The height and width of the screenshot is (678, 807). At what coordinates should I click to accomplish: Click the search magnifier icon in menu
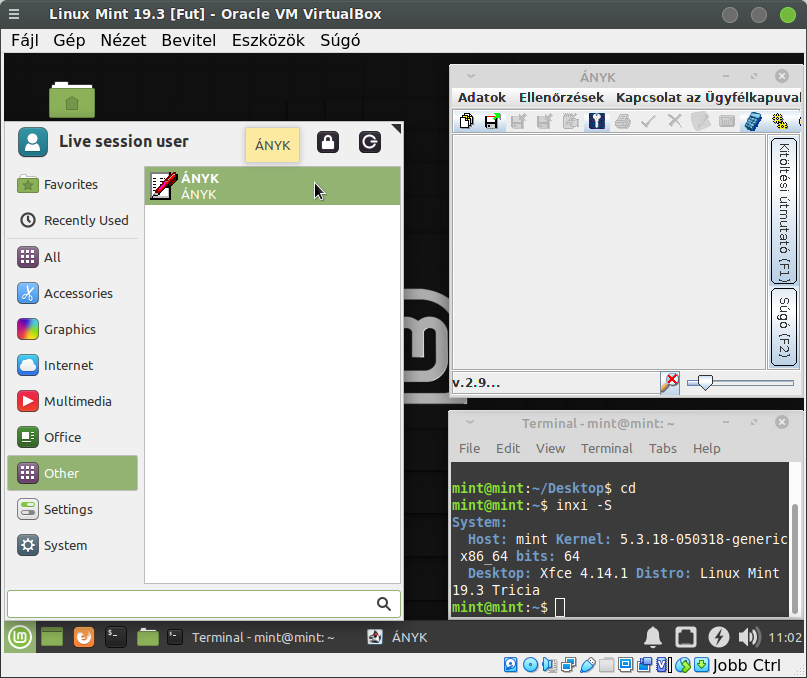[x=383, y=604]
